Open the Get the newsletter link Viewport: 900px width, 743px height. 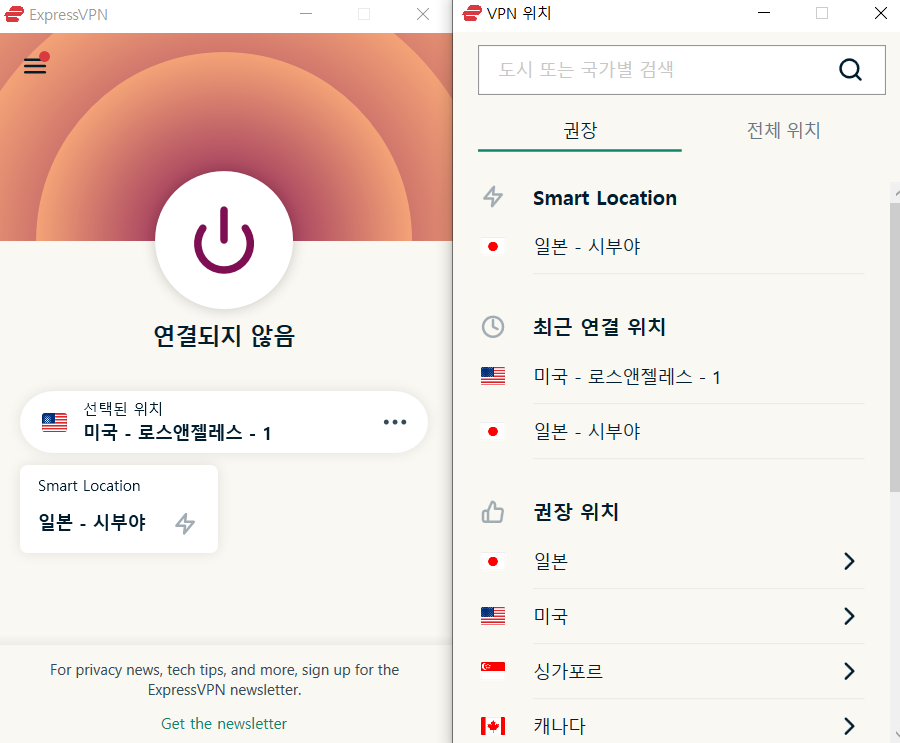[224, 723]
